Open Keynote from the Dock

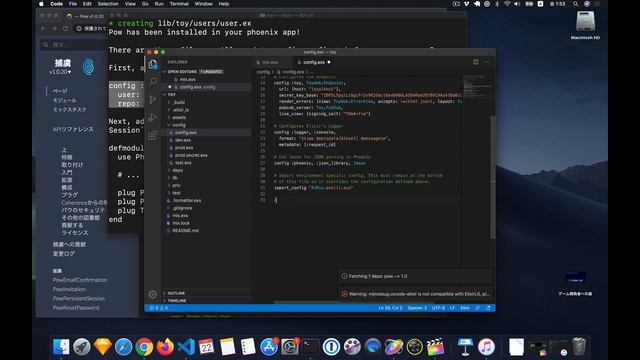465,347
